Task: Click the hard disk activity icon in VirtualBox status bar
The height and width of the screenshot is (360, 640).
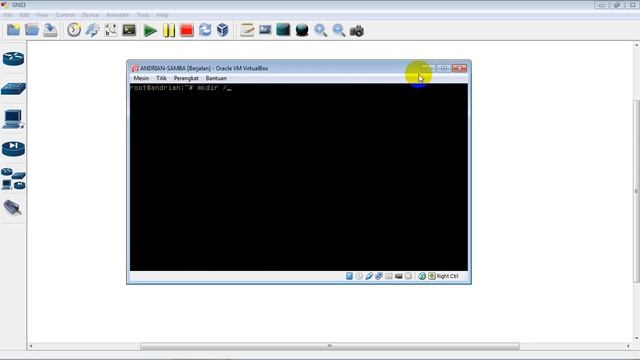Action: click(349, 276)
